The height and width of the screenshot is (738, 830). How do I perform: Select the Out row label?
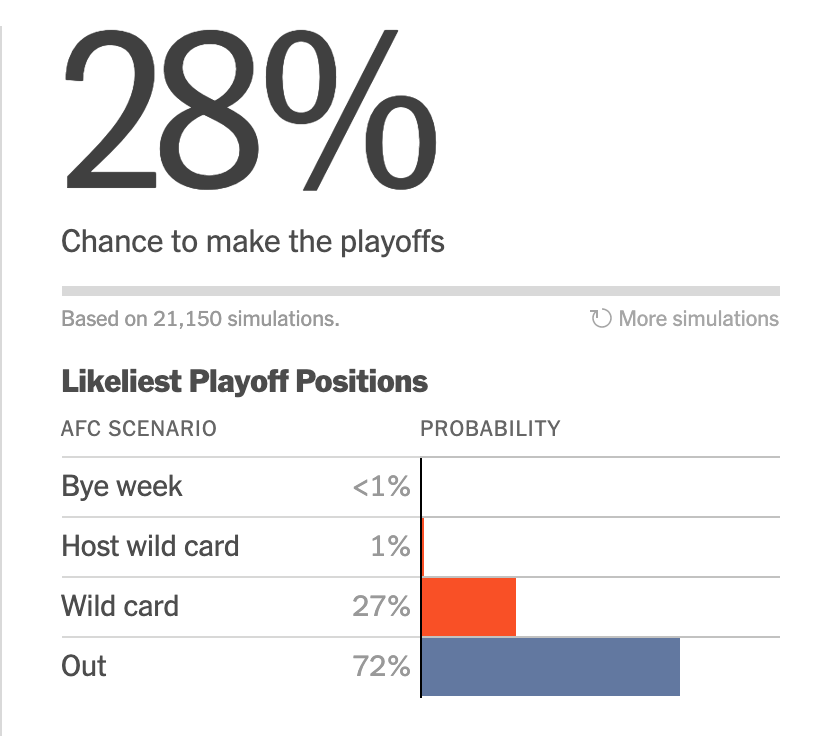click(x=84, y=666)
